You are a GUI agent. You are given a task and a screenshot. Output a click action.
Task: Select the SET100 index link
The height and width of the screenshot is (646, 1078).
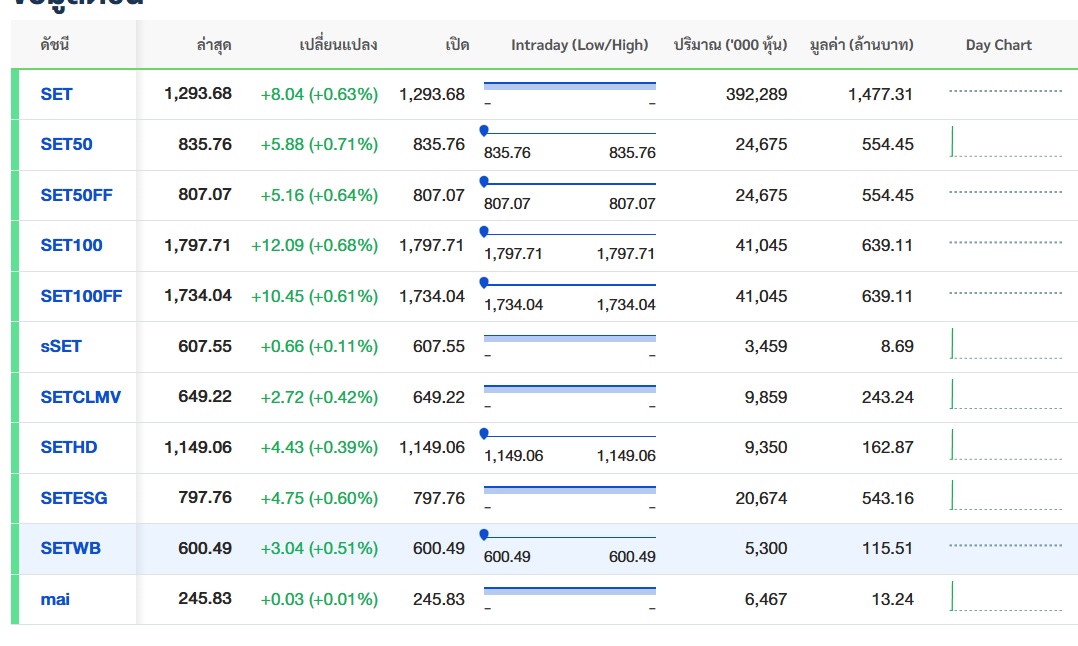coord(71,245)
